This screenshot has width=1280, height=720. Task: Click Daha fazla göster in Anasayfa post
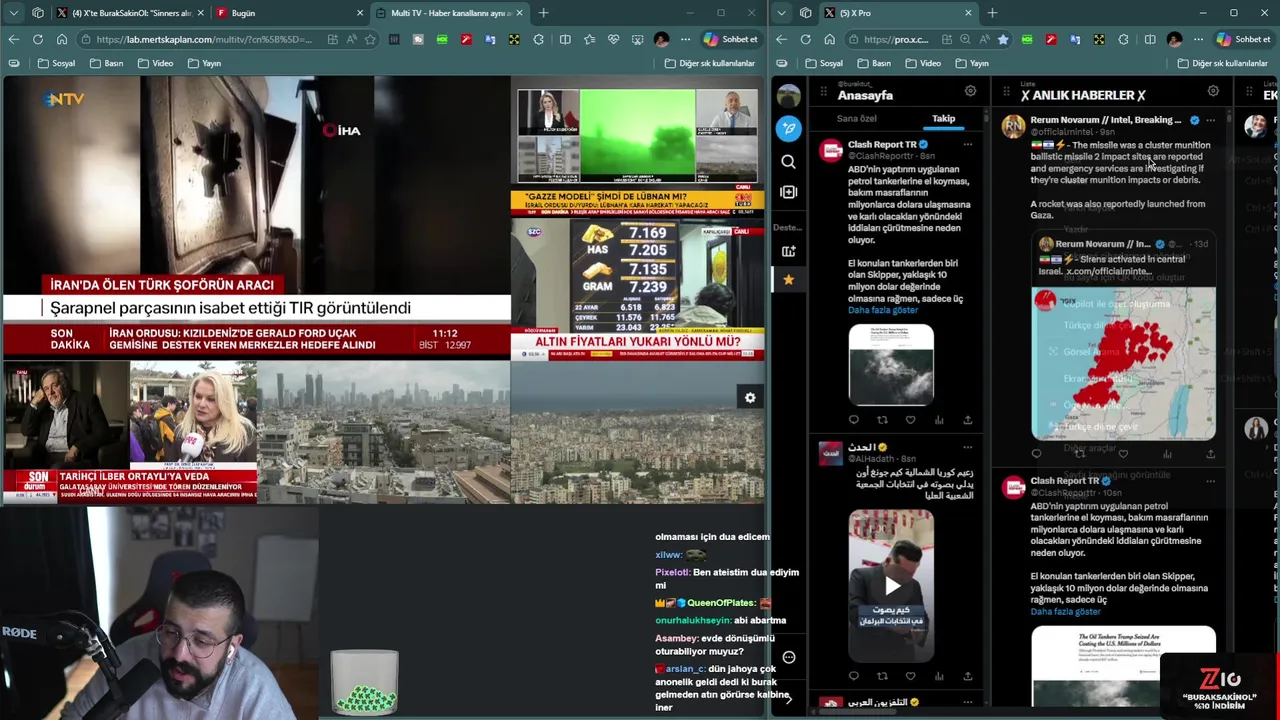coord(883,310)
